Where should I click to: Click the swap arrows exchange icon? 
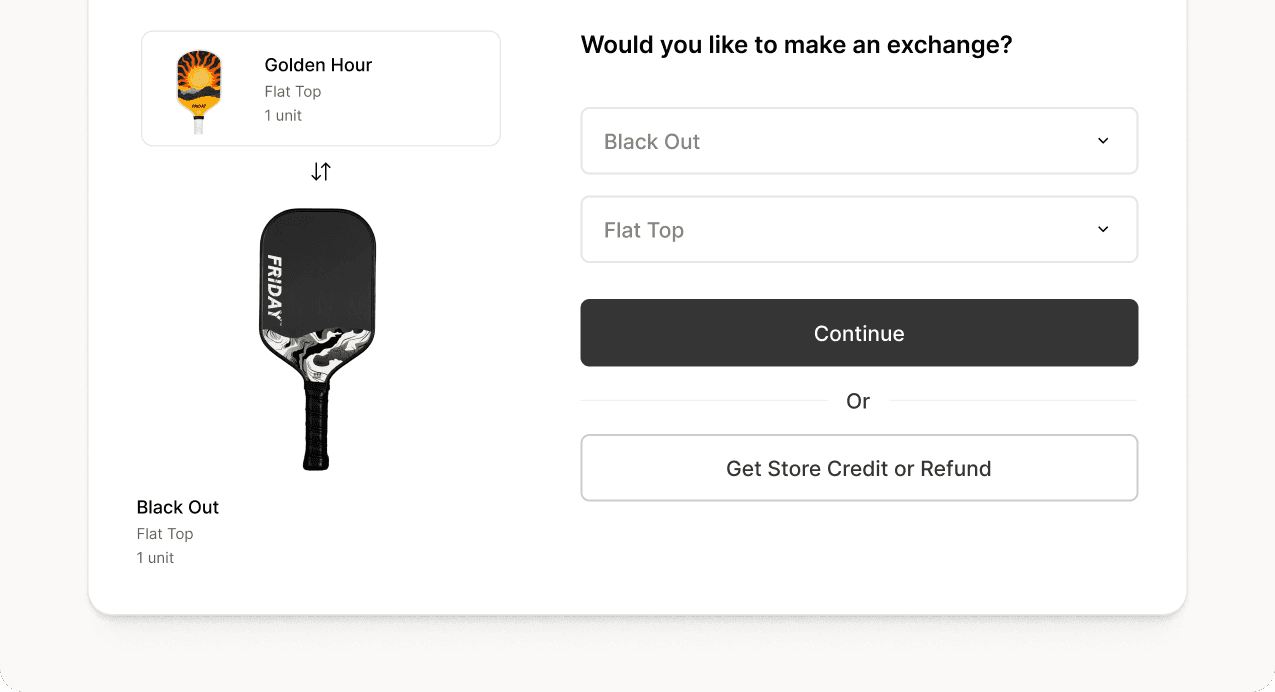pyautogui.click(x=320, y=172)
